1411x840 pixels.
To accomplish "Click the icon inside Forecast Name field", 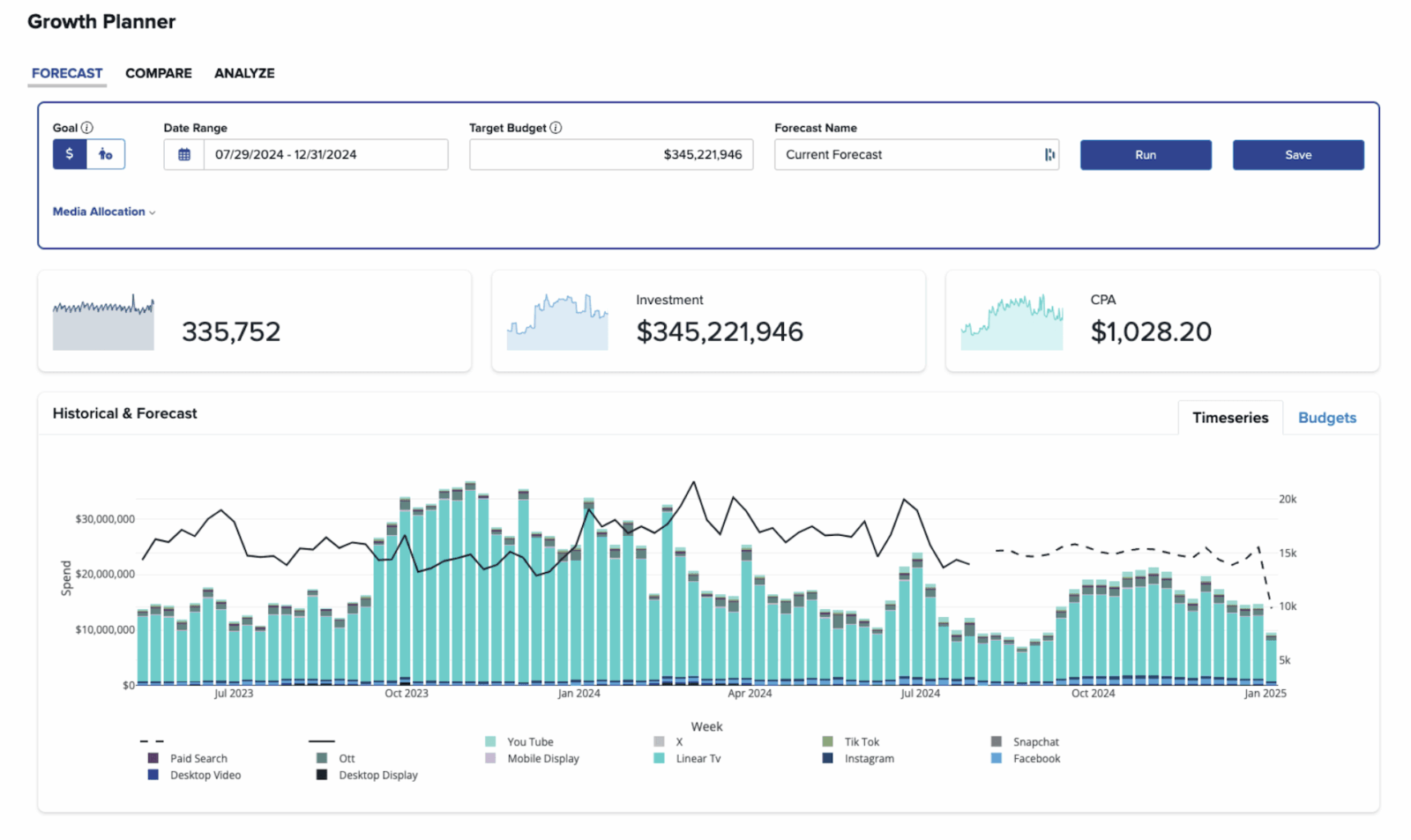I will [x=1049, y=155].
